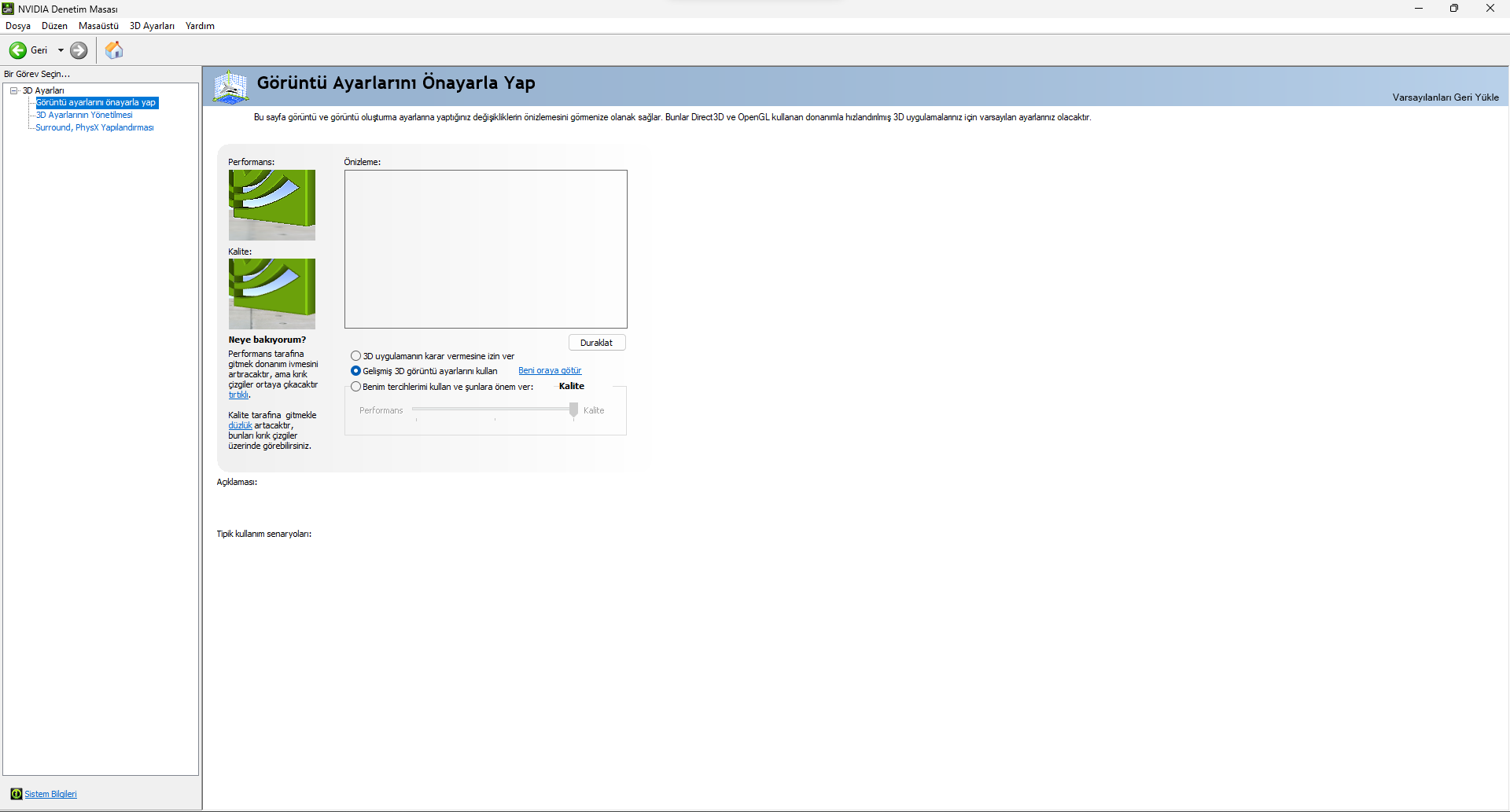1510x812 pixels.
Task: Select Gelişmiş 3D görüntü ayarlarını kullan option
Action: [424, 371]
